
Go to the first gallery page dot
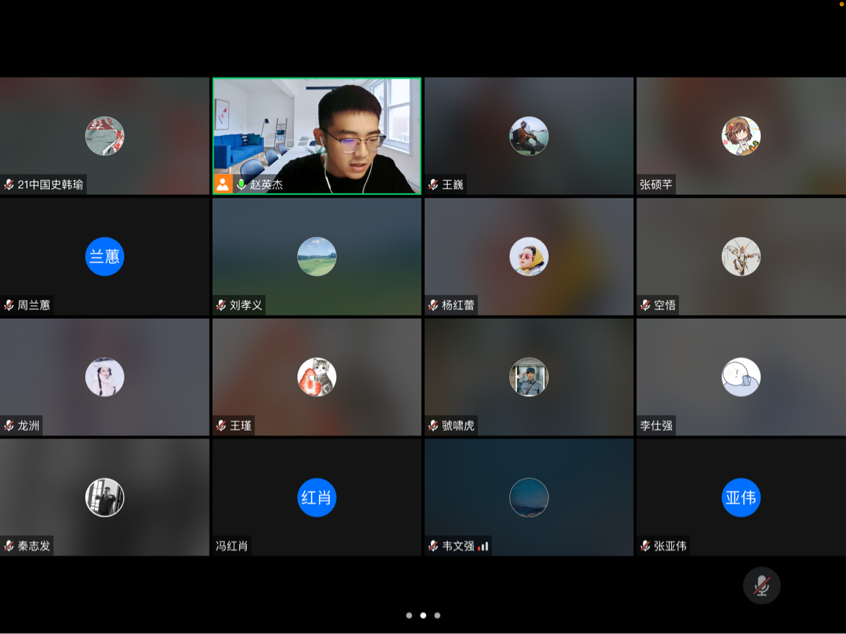[x=409, y=616]
